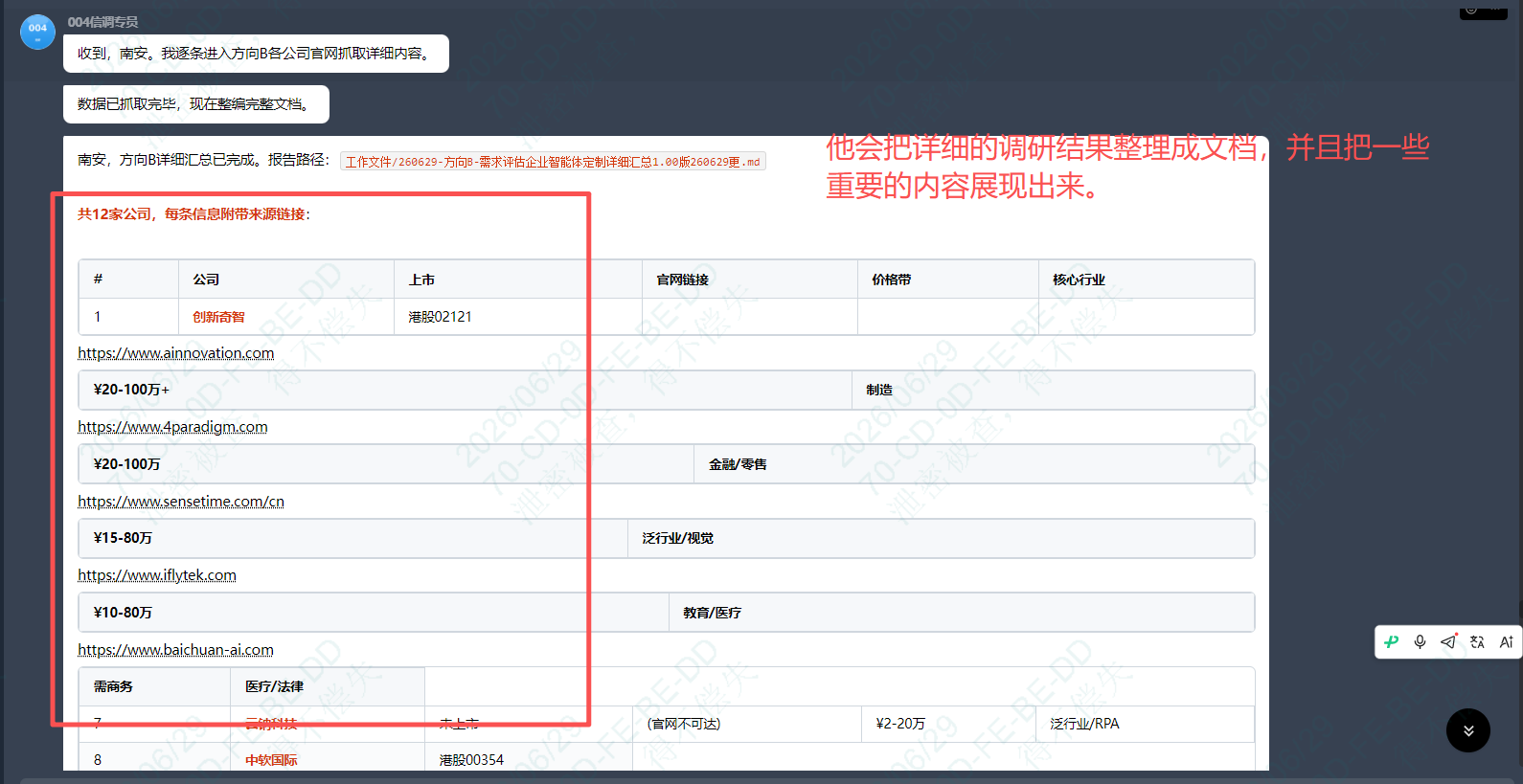Screen dimensions: 1523x784
Task: Click the company name 中软国际
Action: pyautogui.click(x=271, y=760)
